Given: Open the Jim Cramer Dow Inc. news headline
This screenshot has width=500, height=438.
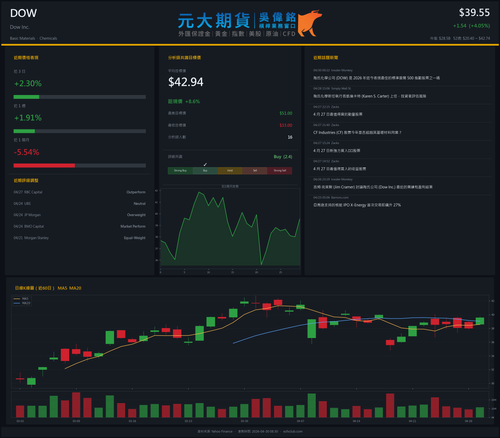Looking at the screenshot, I should 373,187.
